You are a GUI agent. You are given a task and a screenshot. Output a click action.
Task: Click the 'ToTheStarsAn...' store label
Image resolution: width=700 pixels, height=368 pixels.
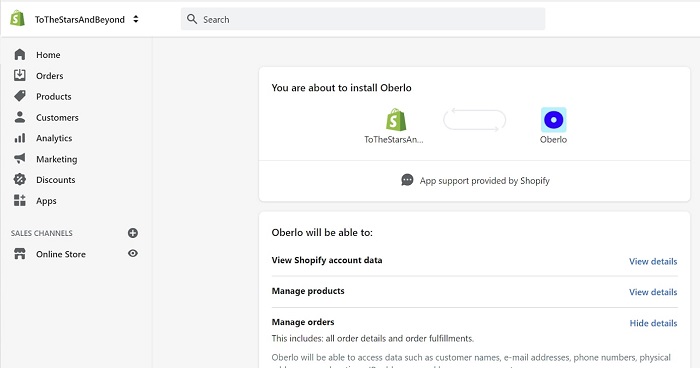click(x=394, y=140)
